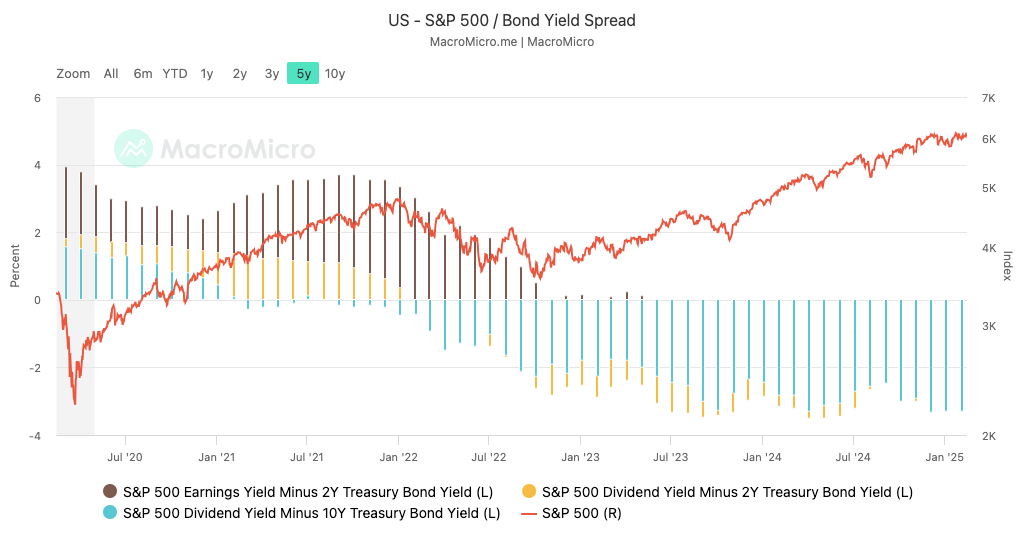1017x549 pixels.
Task: Click the red S&P 500 legend line
Action: coord(529,514)
